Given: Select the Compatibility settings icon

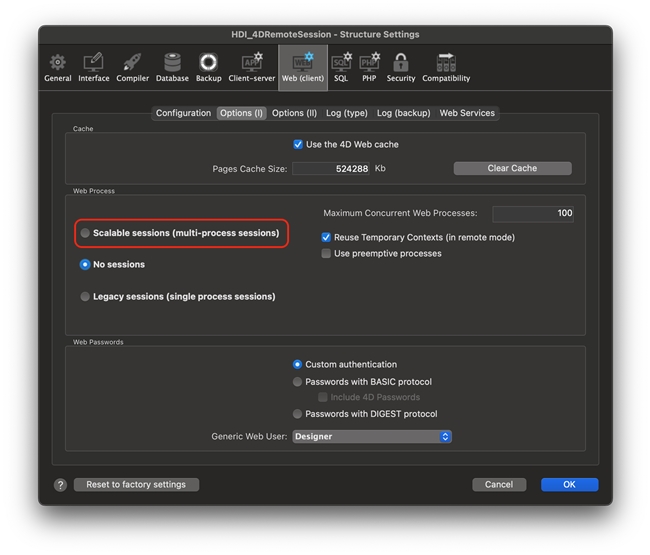Looking at the screenshot, I should point(446,66).
